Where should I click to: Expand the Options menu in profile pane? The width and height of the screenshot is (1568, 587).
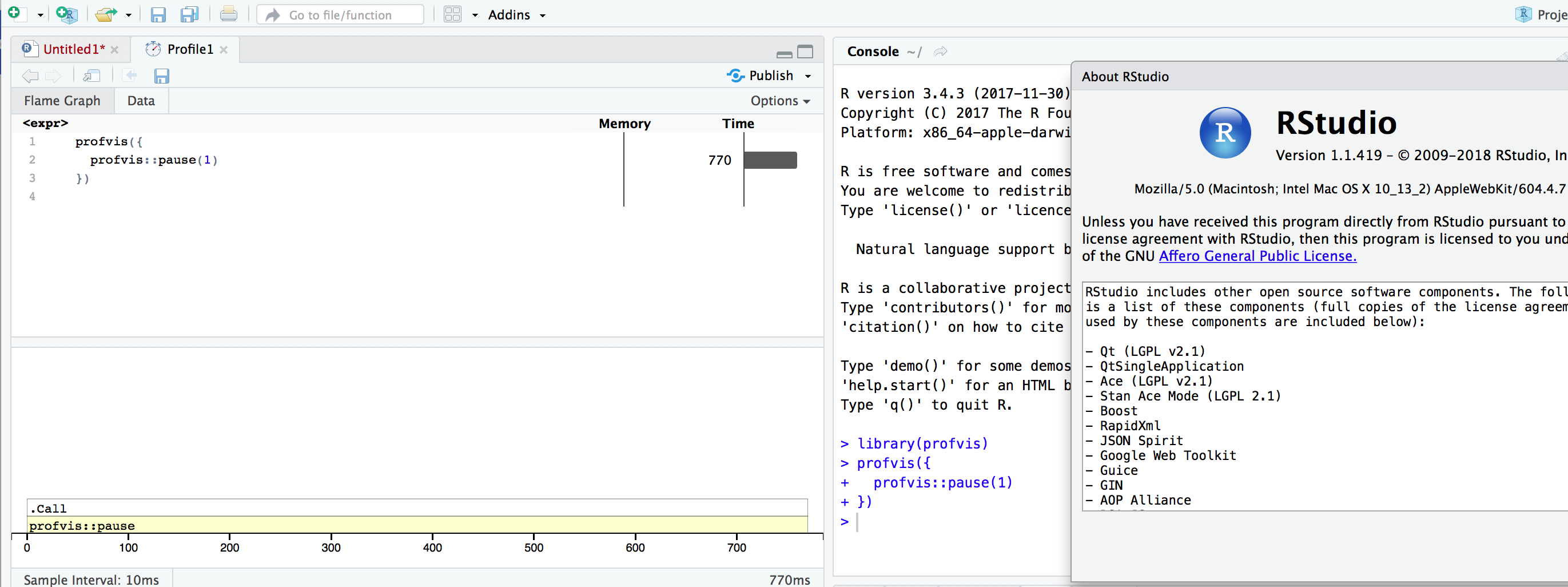click(780, 101)
